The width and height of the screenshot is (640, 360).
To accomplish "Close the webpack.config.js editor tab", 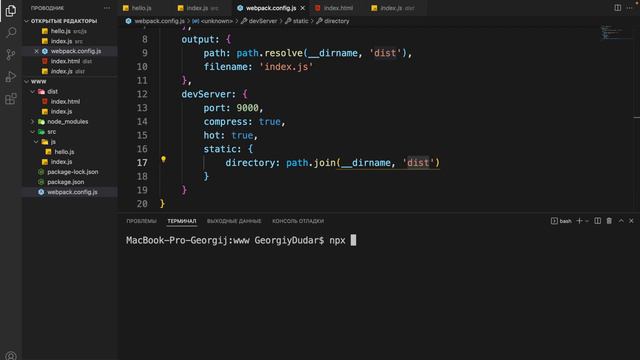I will click(x=302, y=8).
